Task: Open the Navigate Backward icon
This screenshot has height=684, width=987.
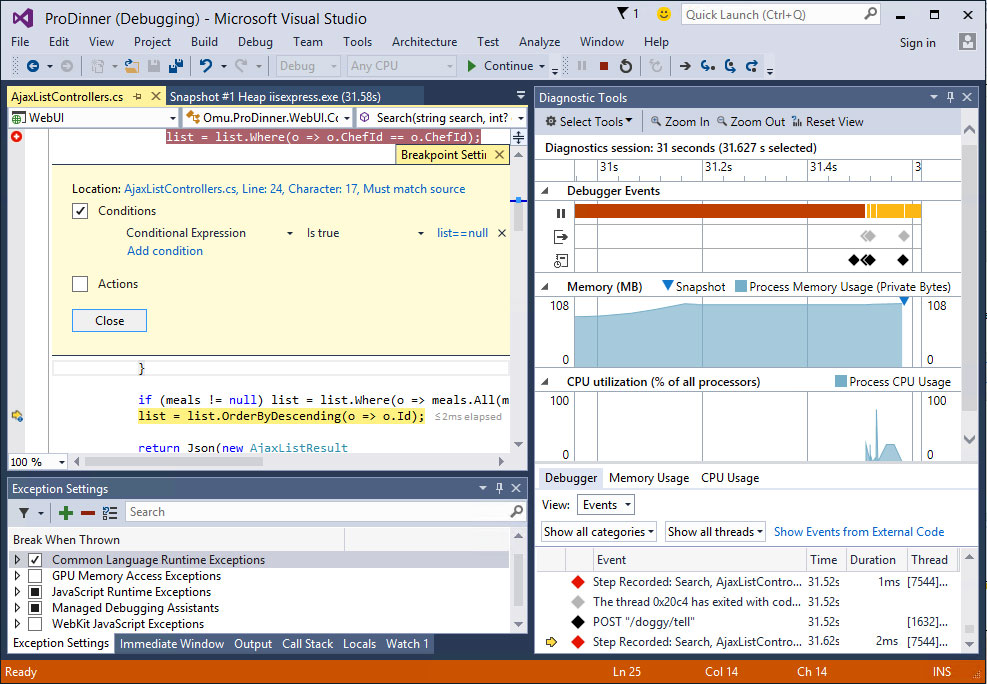Action: point(32,66)
